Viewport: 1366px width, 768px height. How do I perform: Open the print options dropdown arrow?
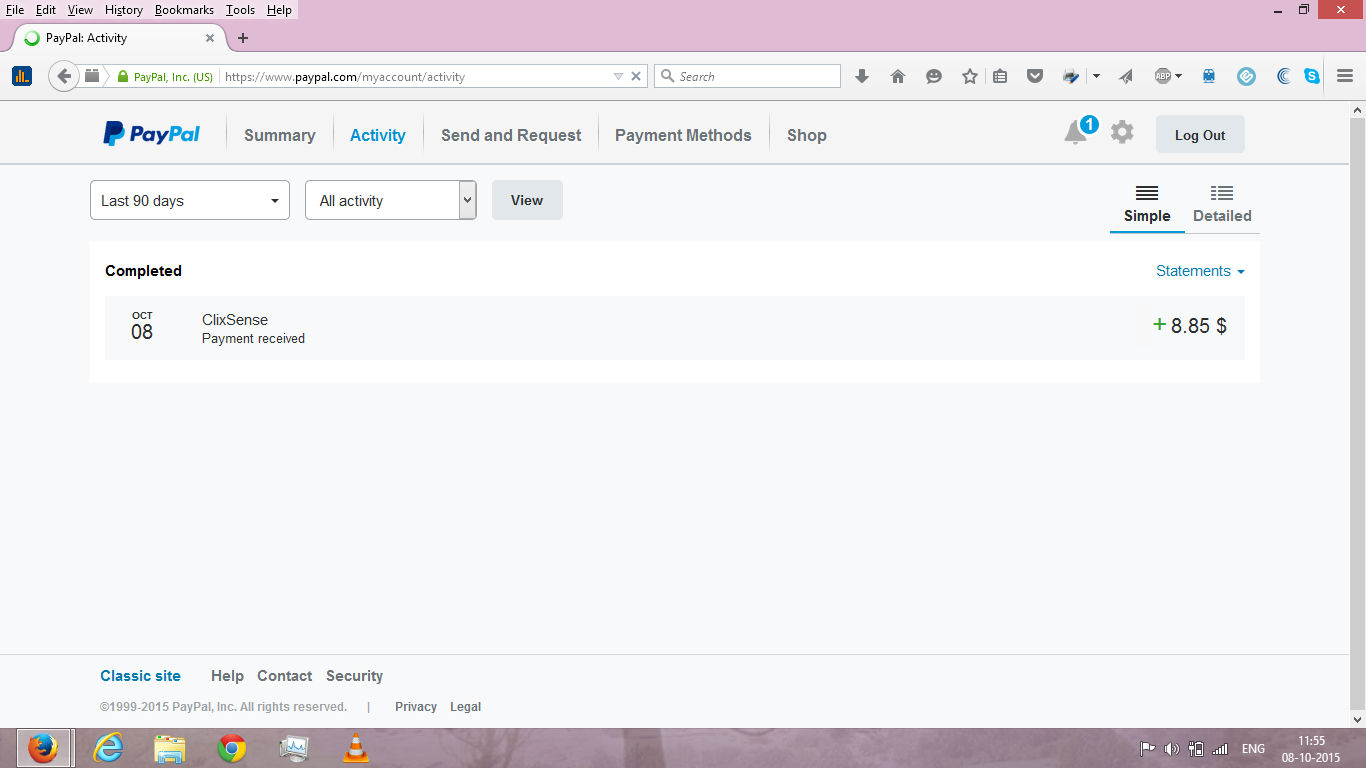coord(1096,76)
